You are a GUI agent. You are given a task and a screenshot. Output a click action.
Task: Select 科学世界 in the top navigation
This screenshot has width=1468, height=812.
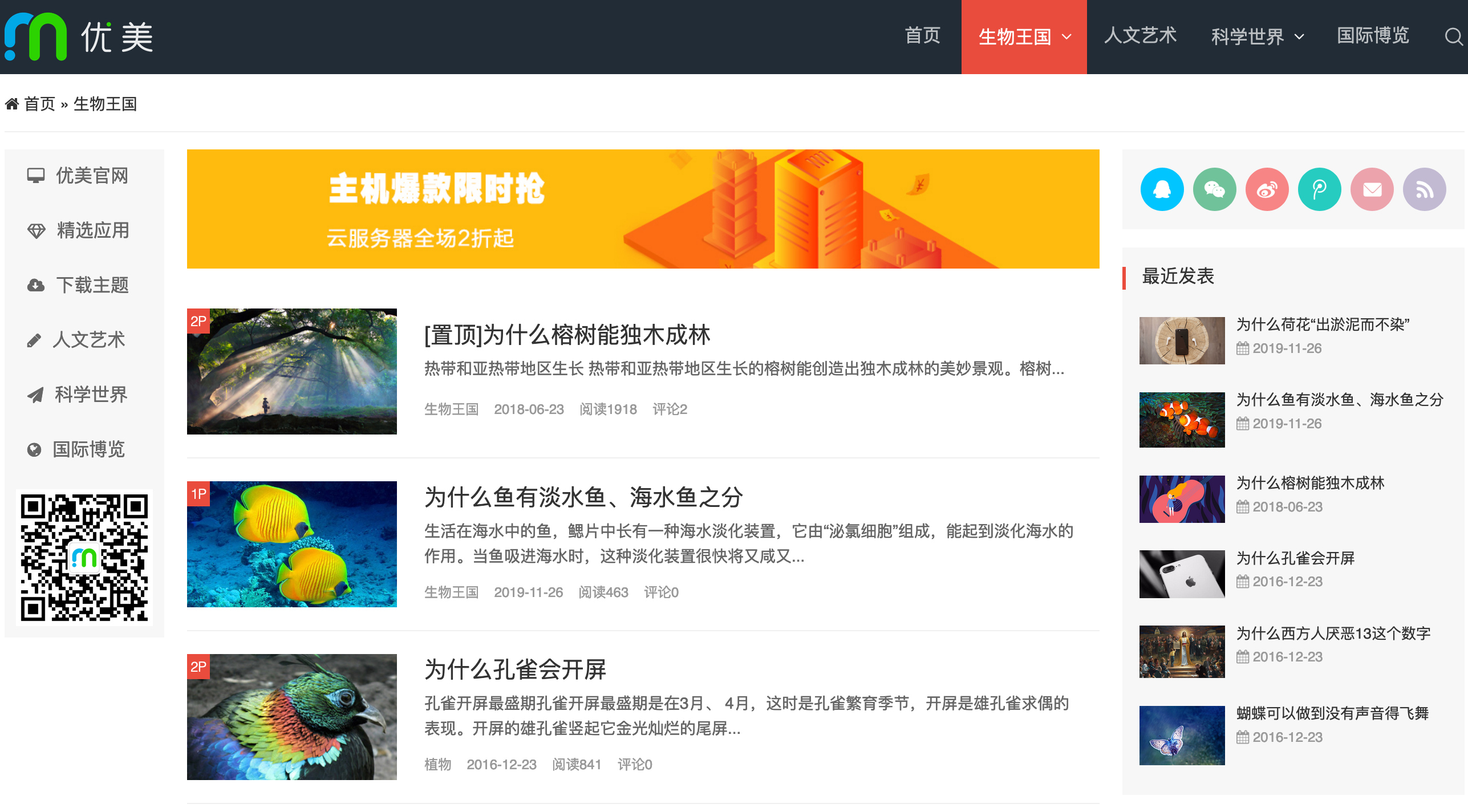pyautogui.click(x=1247, y=37)
